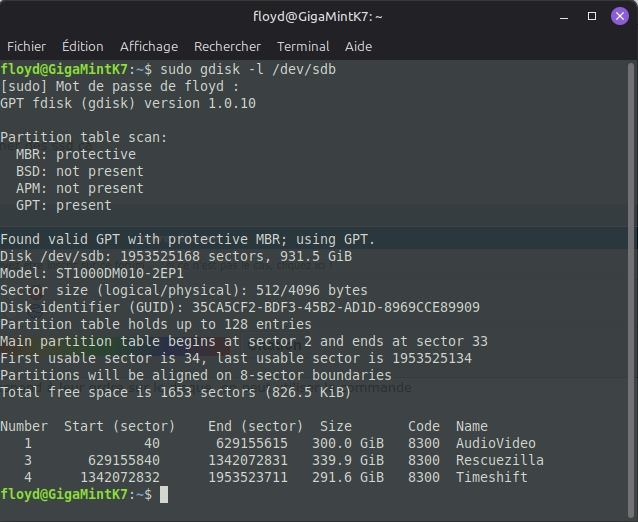The width and height of the screenshot is (638, 522).
Task: Maximize the terminal window
Action: [593, 16]
